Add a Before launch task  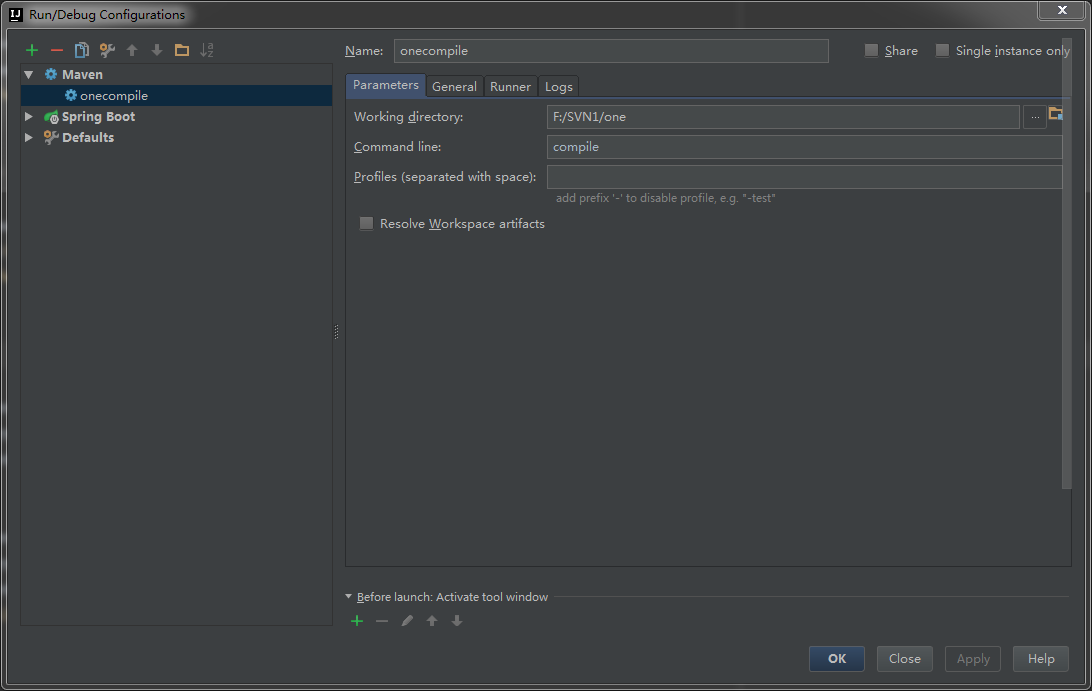click(357, 621)
